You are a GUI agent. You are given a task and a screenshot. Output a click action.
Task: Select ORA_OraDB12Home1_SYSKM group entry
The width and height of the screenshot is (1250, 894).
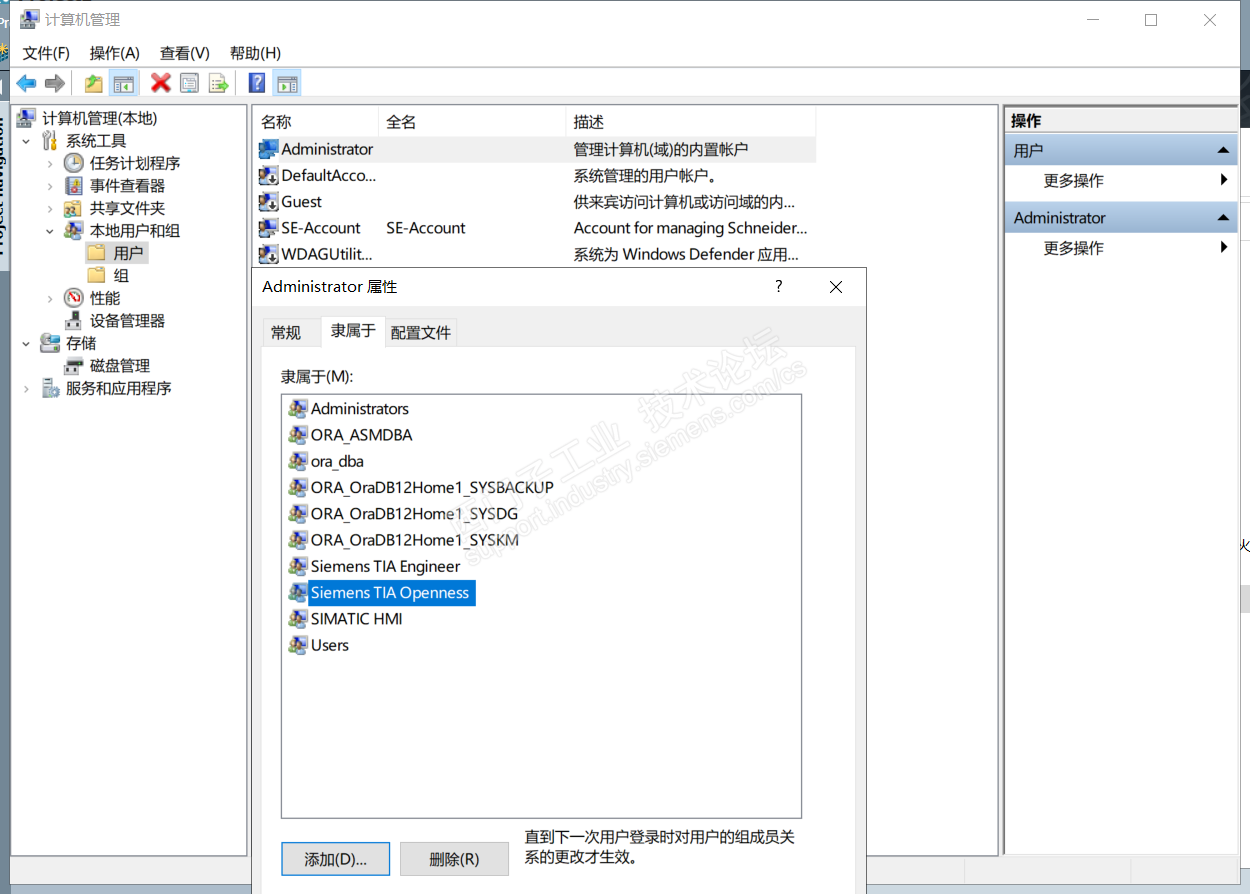[415, 540]
